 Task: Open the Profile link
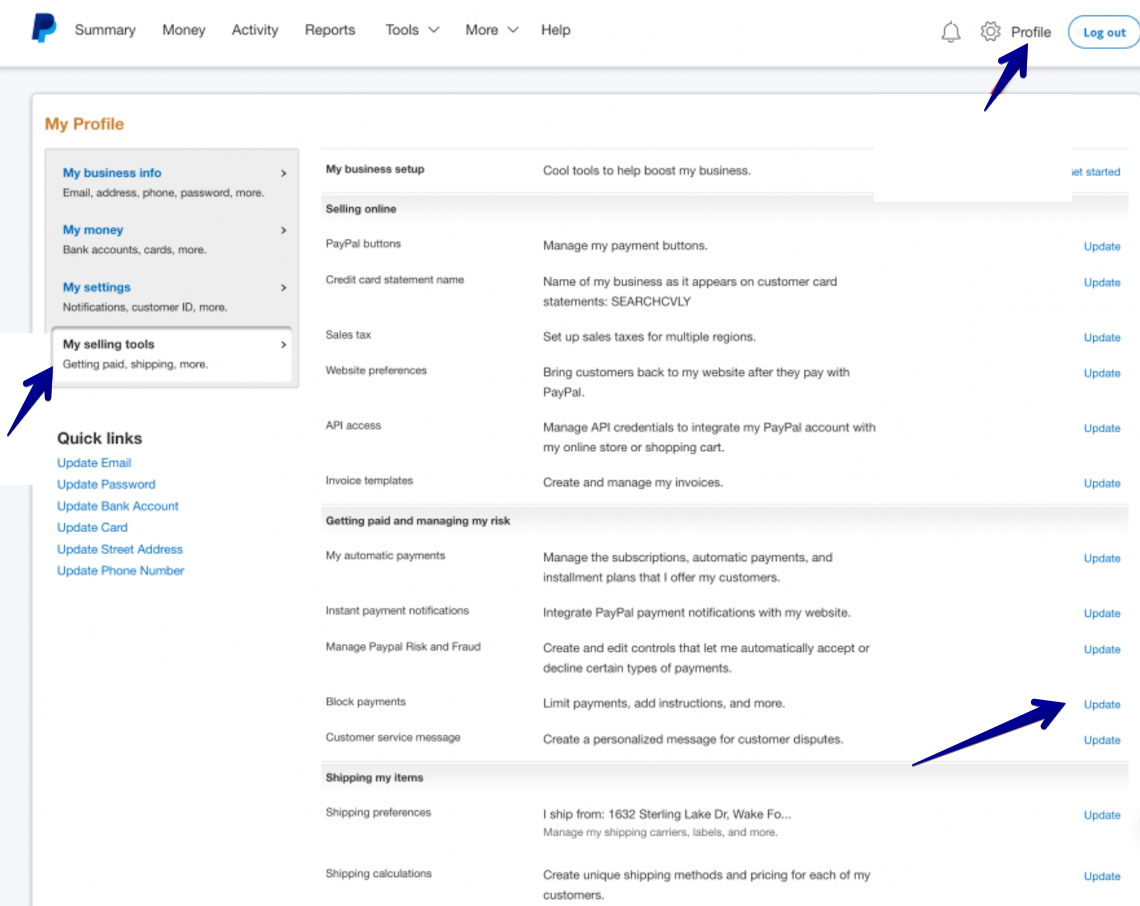tap(1030, 32)
